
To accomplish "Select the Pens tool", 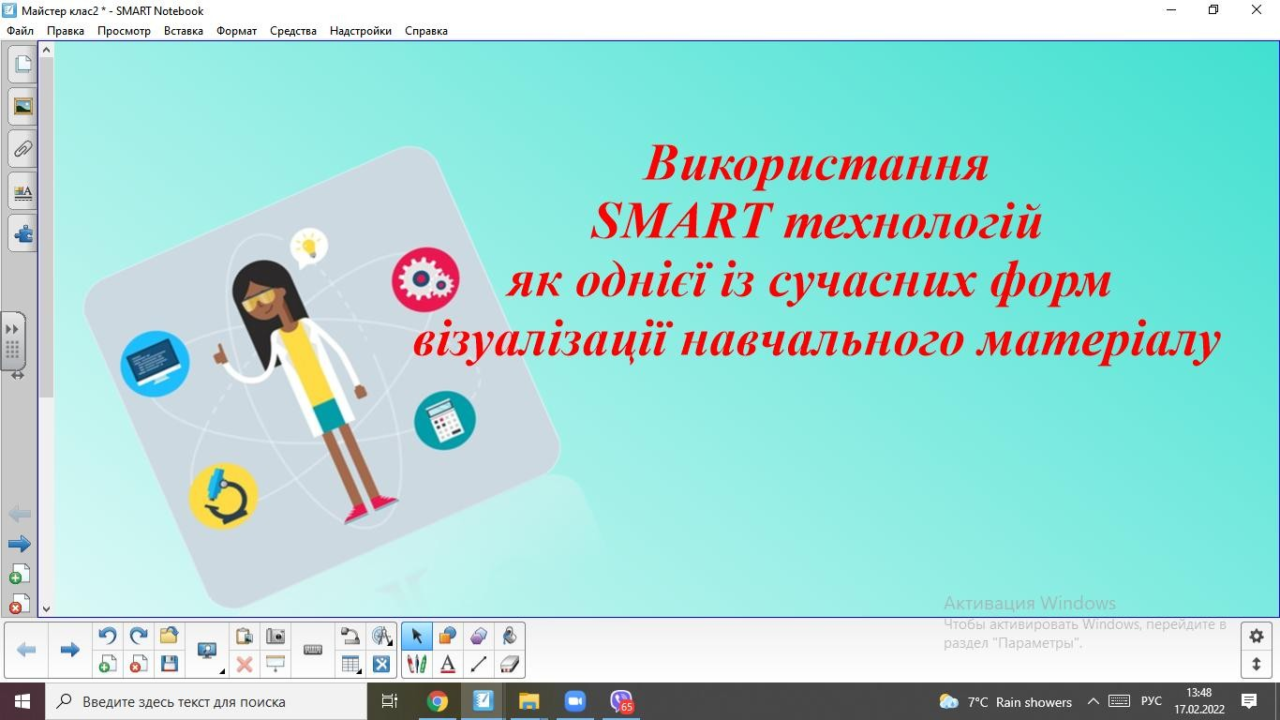I will click(417, 663).
